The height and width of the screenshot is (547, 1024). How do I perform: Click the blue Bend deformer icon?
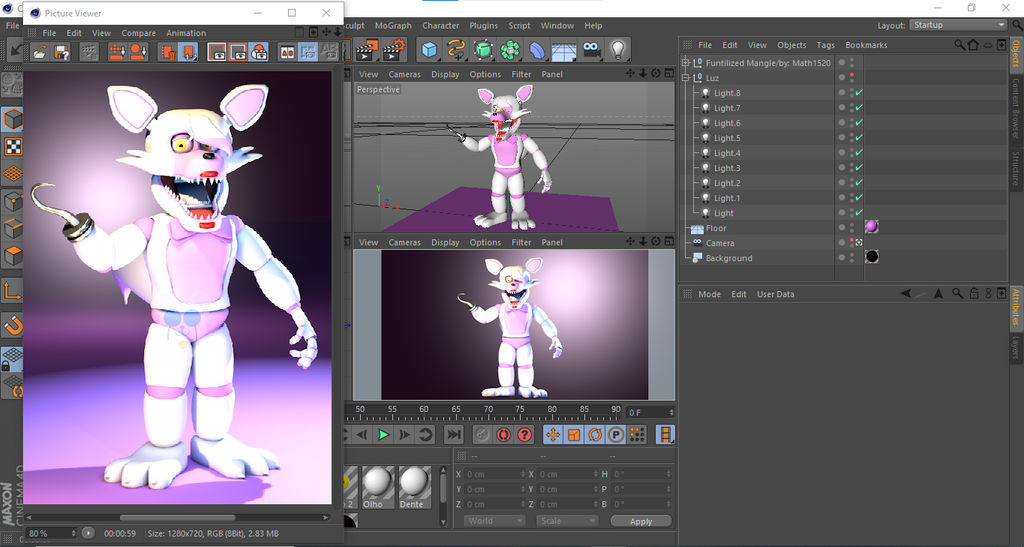(x=537, y=50)
